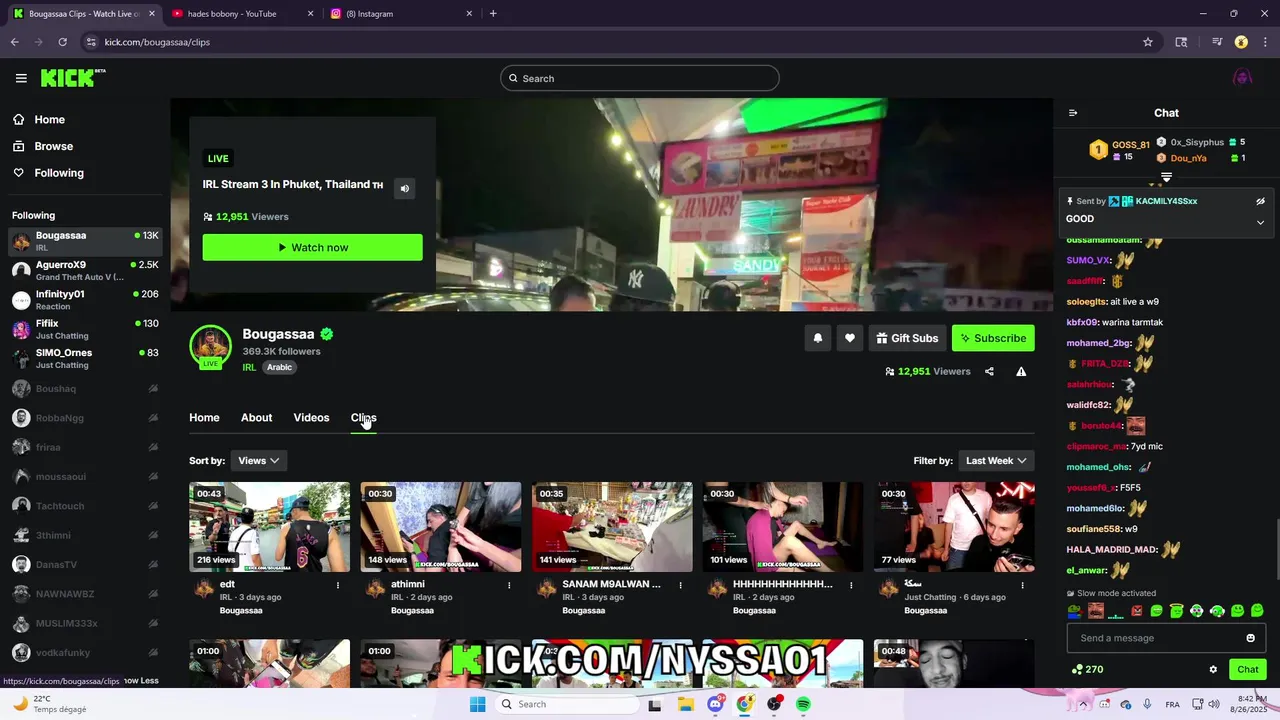Open user profile avatar top right

click(1242, 78)
